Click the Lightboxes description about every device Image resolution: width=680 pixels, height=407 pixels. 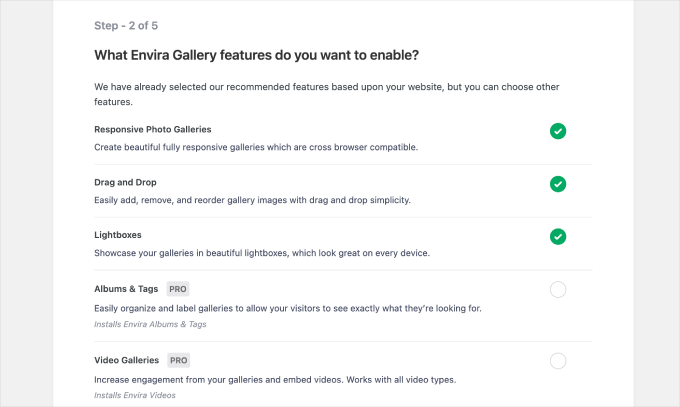261,253
